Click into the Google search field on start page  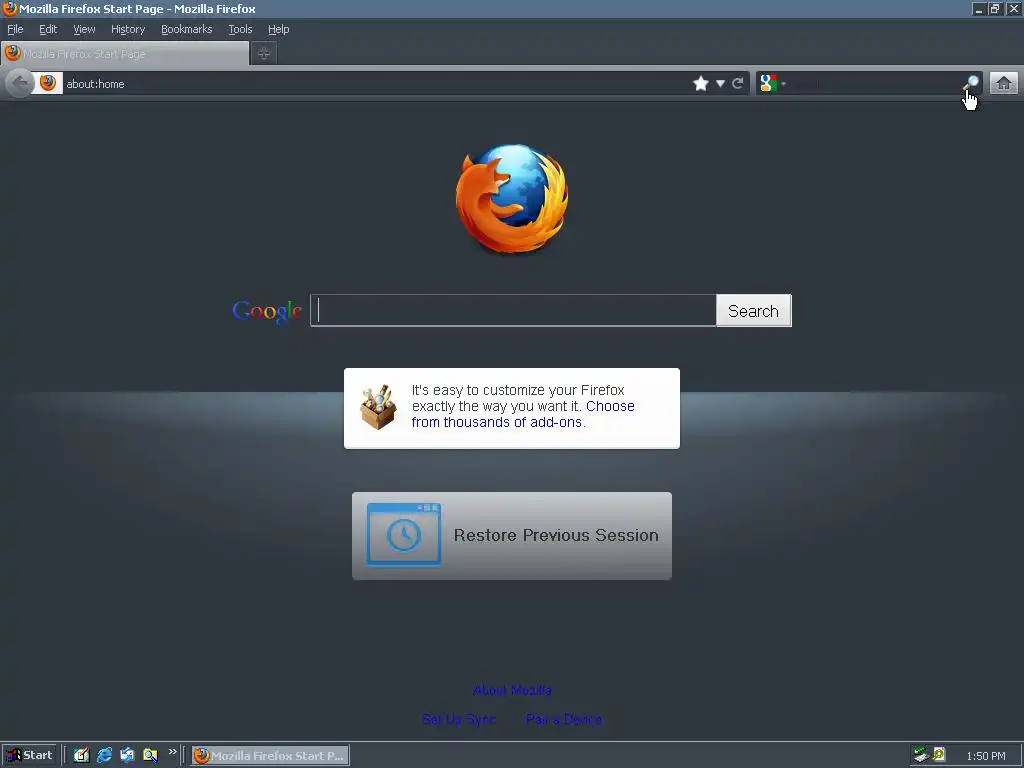coord(513,310)
